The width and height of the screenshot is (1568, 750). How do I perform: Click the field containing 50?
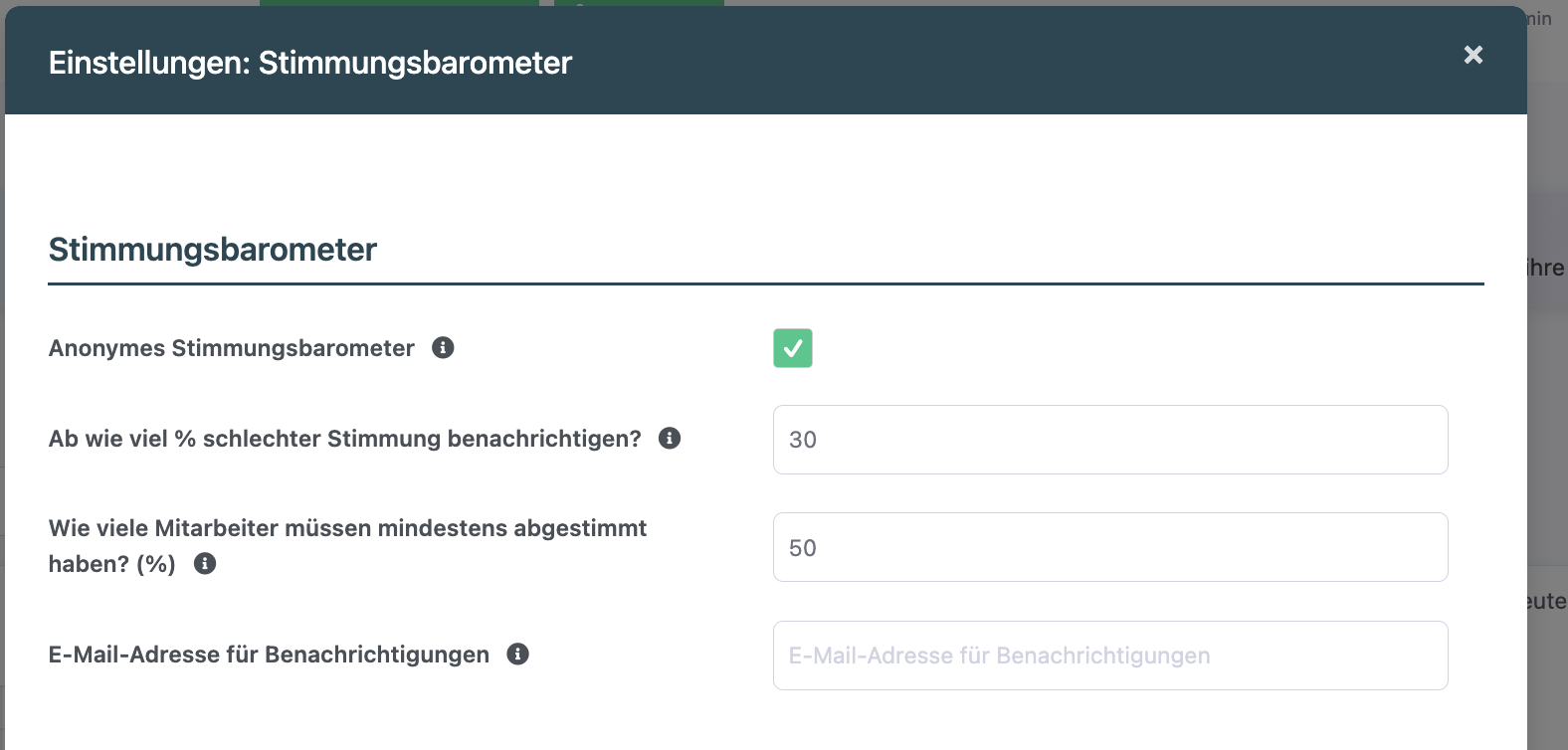(1110, 547)
